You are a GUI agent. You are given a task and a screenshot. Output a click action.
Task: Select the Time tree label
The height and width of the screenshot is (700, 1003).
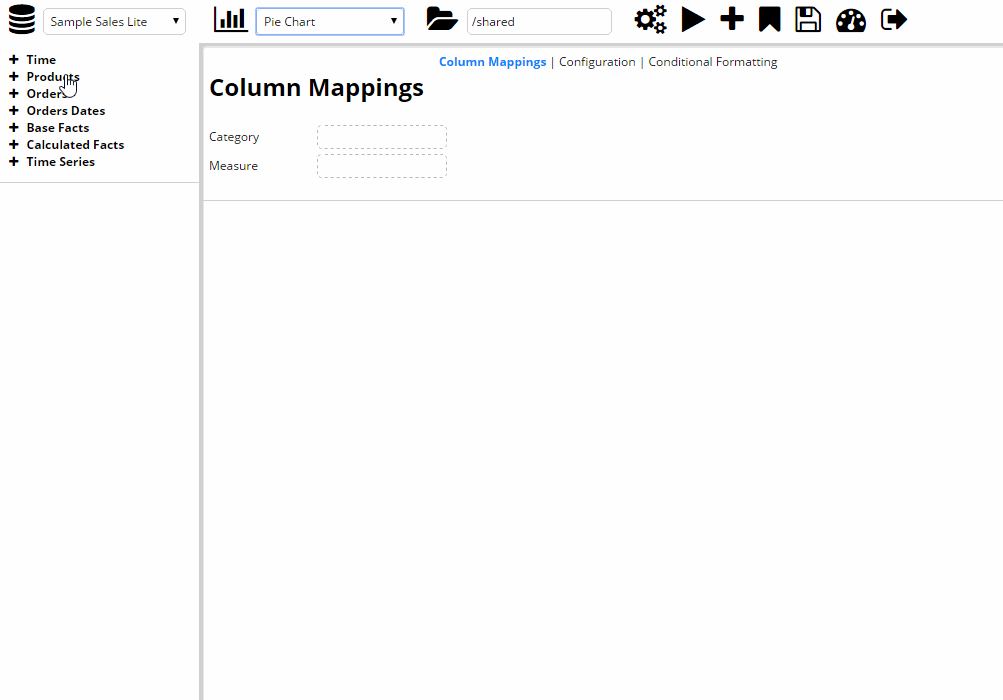pos(41,60)
